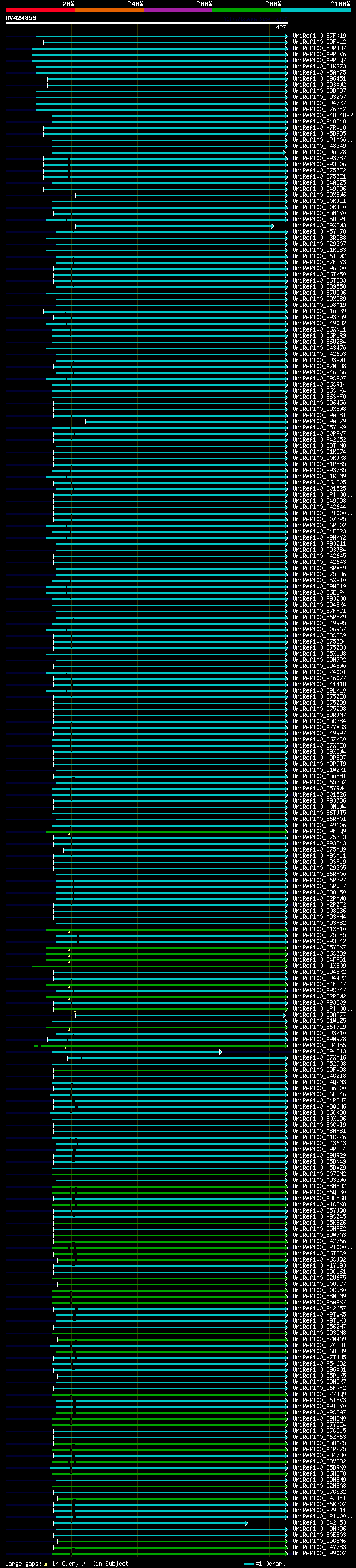This screenshot has height=1568, width=356.
Task: Click hit UniRef100_B6RF01
Action: pos(319,819)
